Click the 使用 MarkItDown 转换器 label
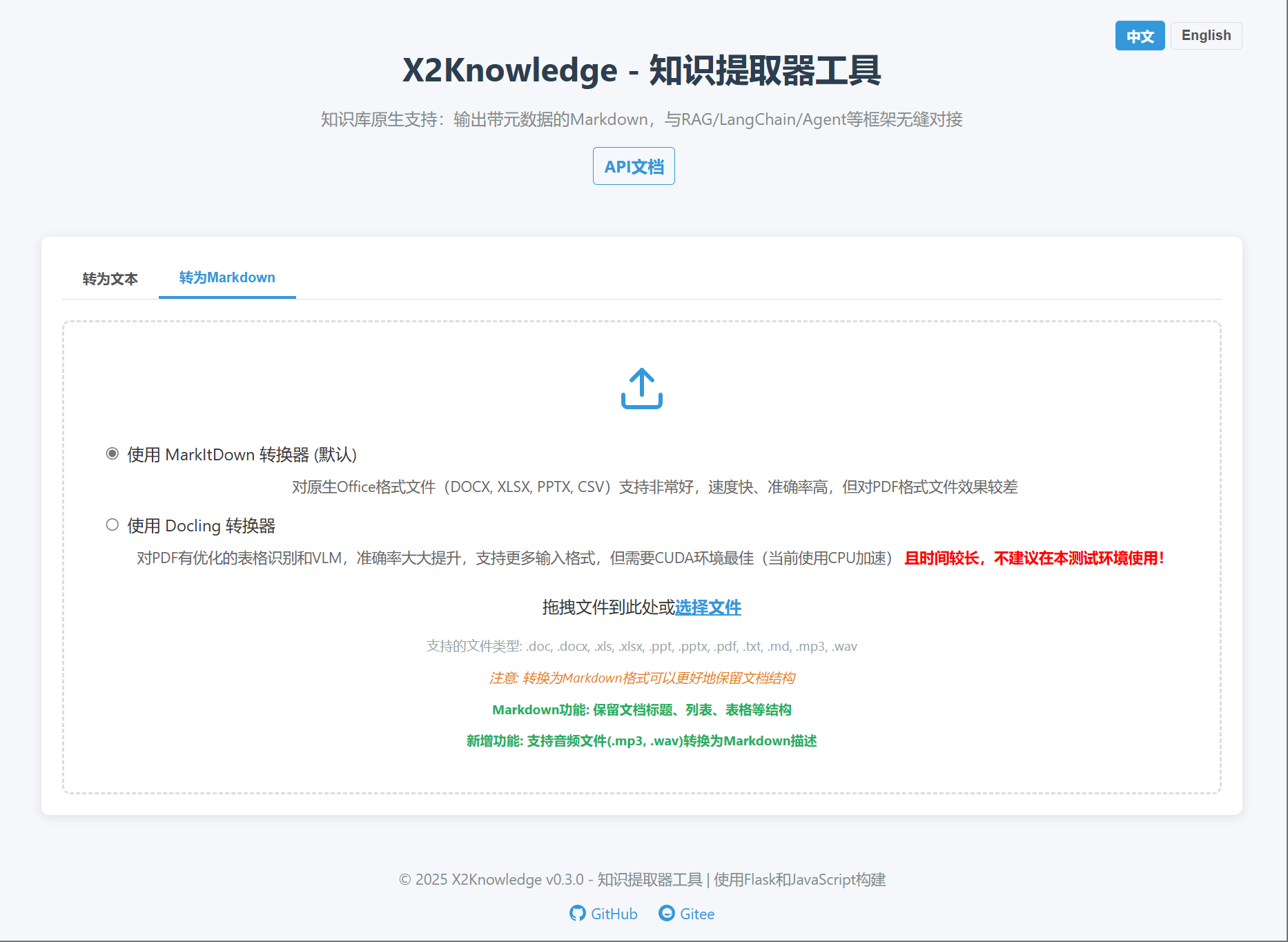The height and width of the screenshot is (942, 1288). coord(242,455)
